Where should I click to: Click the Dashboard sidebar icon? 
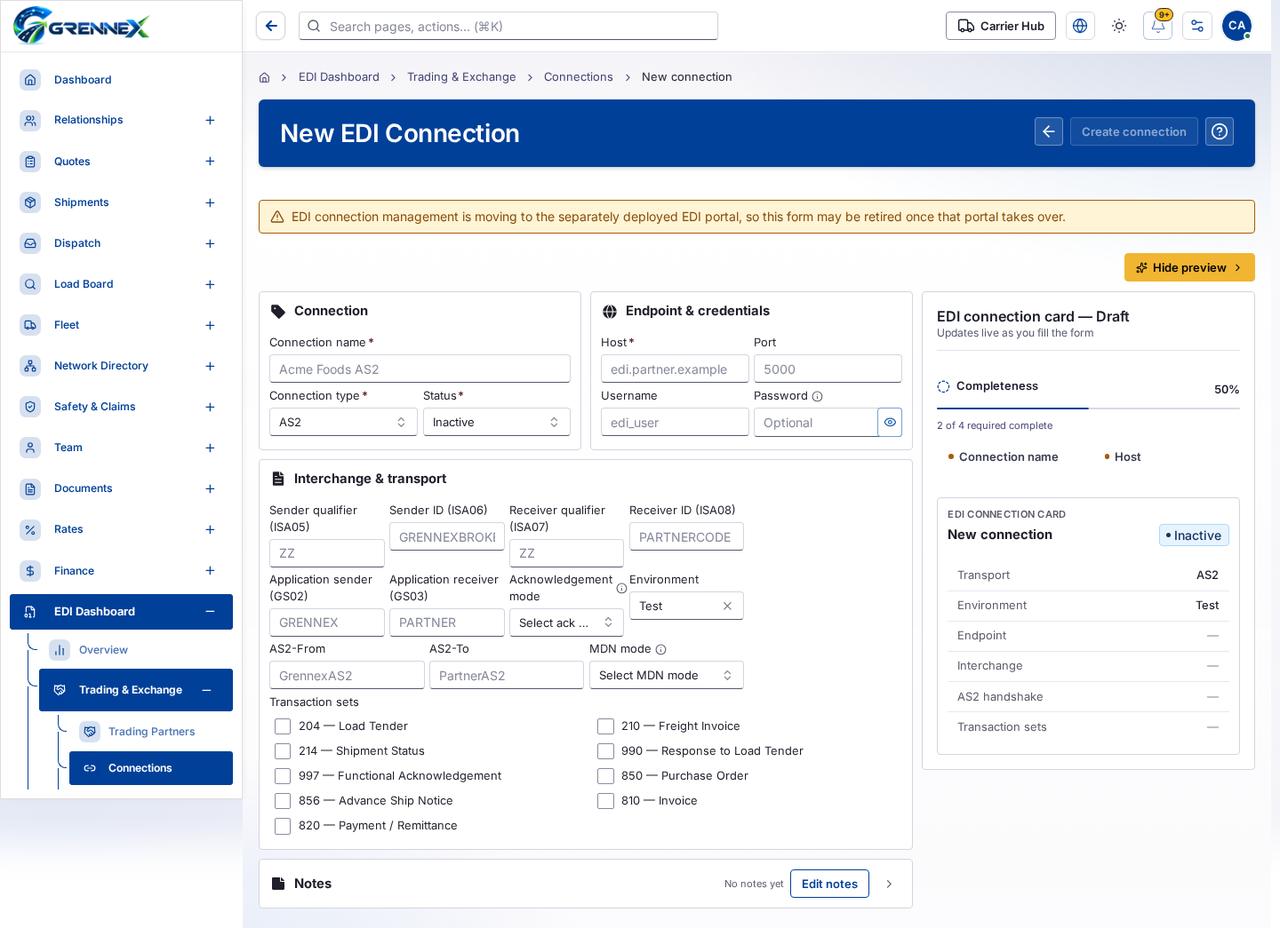pos(30,80)
